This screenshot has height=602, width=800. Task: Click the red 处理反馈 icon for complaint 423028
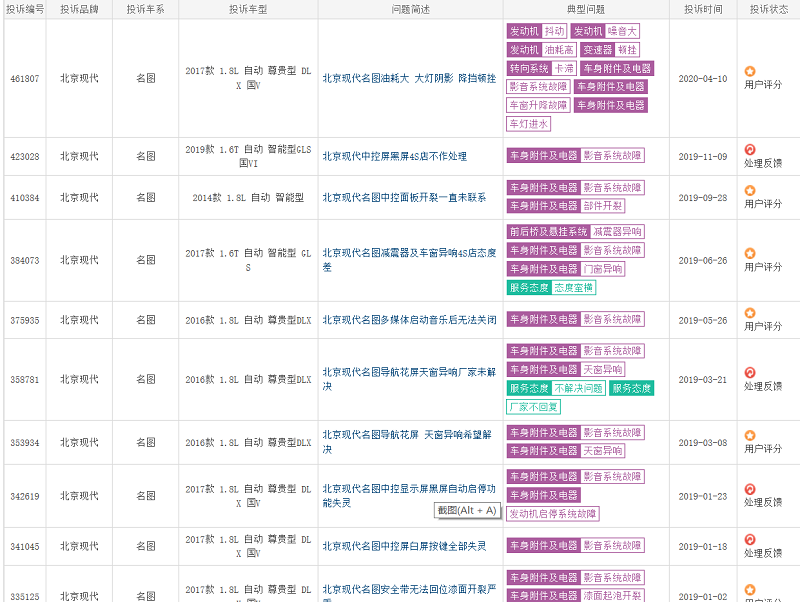click(x=750, y=150)
